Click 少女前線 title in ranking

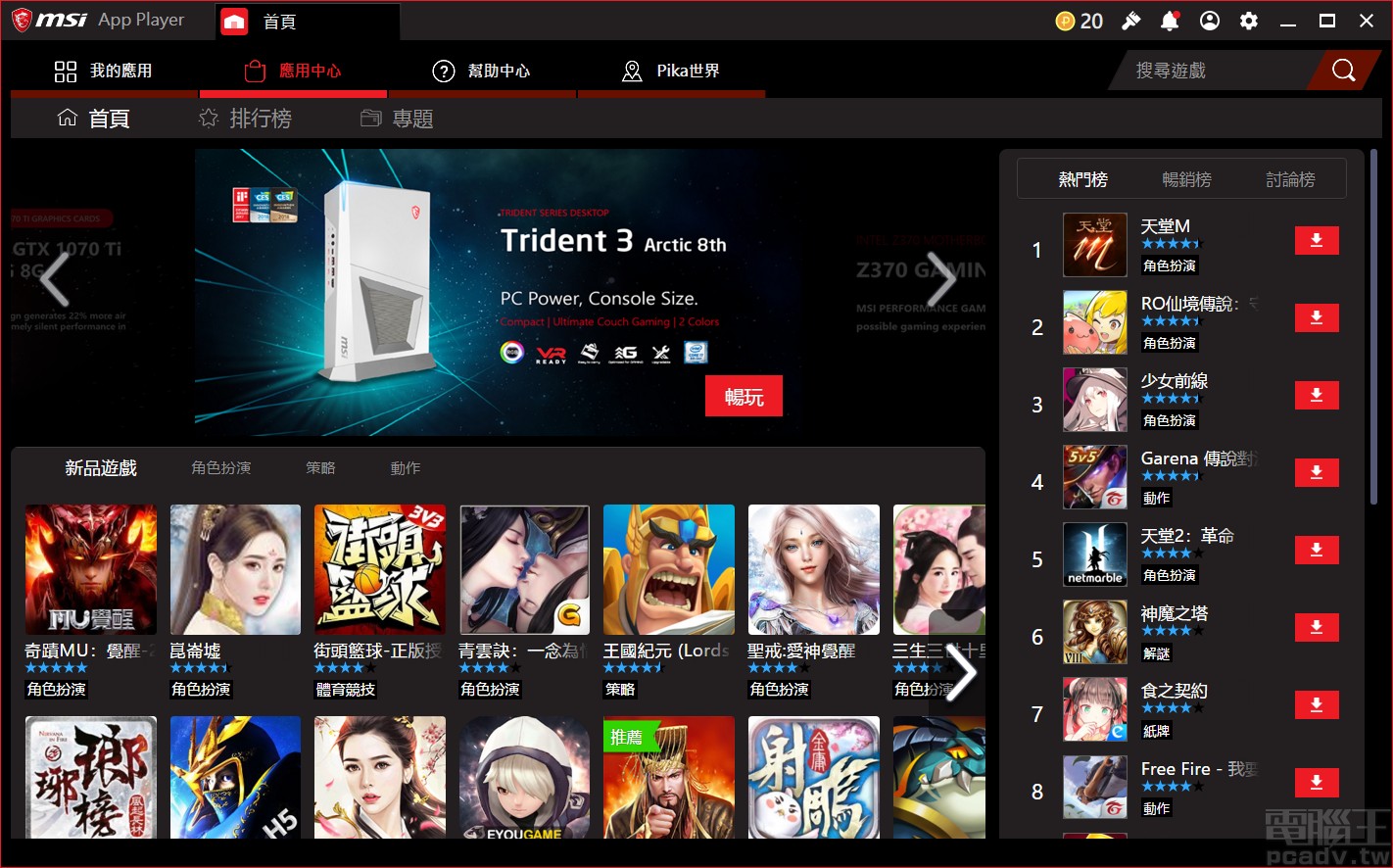tap(1175, 380)
